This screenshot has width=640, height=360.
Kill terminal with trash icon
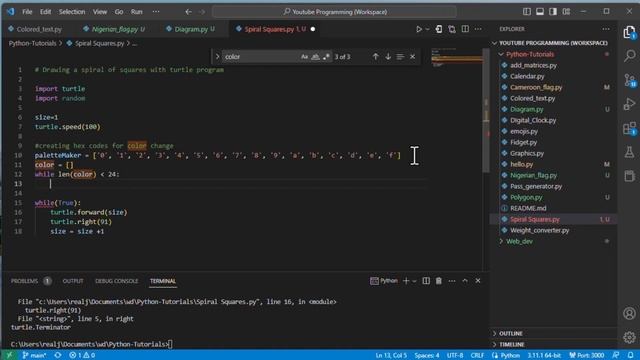[439, 281]
